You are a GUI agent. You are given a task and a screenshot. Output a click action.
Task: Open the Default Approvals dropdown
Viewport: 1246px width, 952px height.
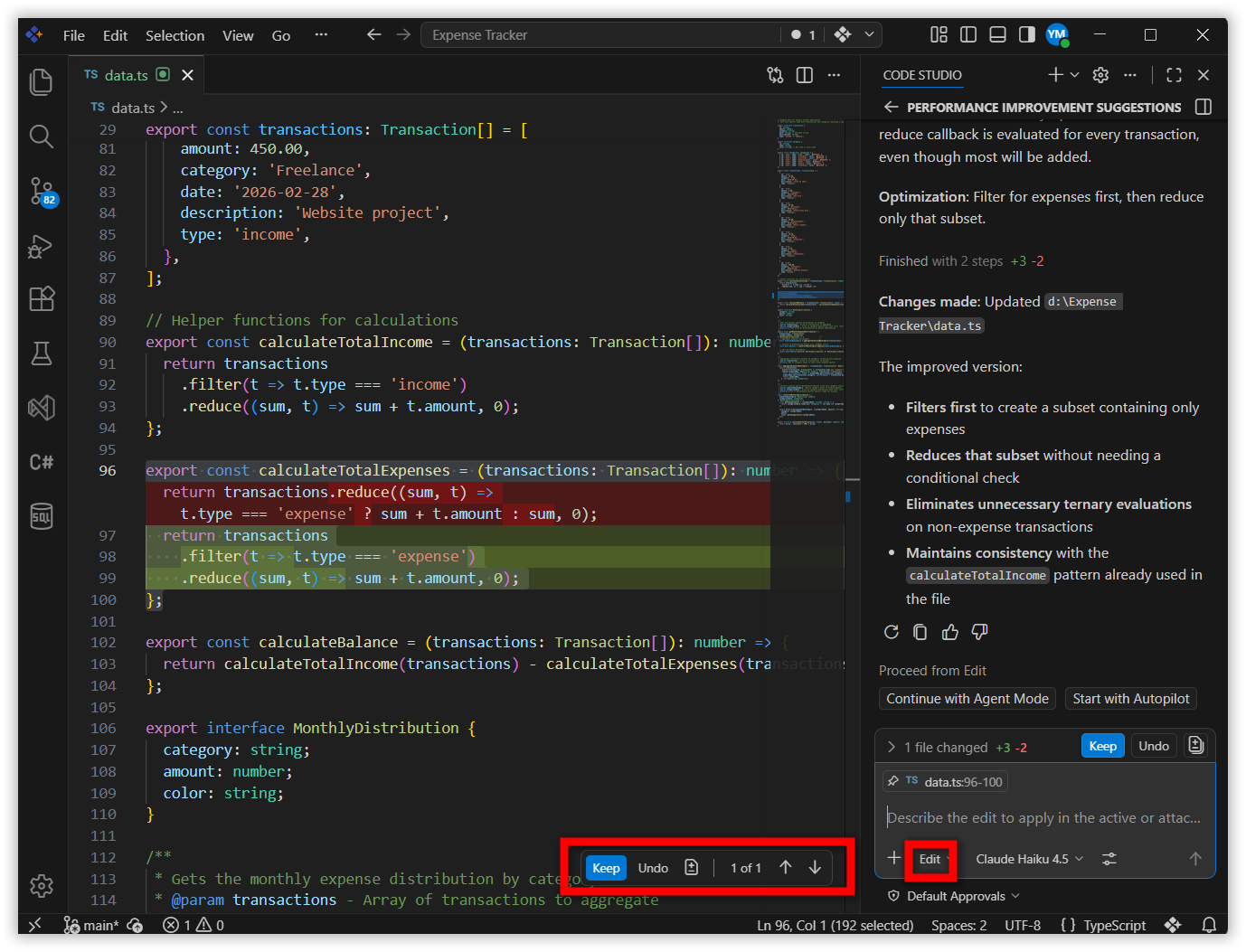pyautogui.click(x=955, y=896)
